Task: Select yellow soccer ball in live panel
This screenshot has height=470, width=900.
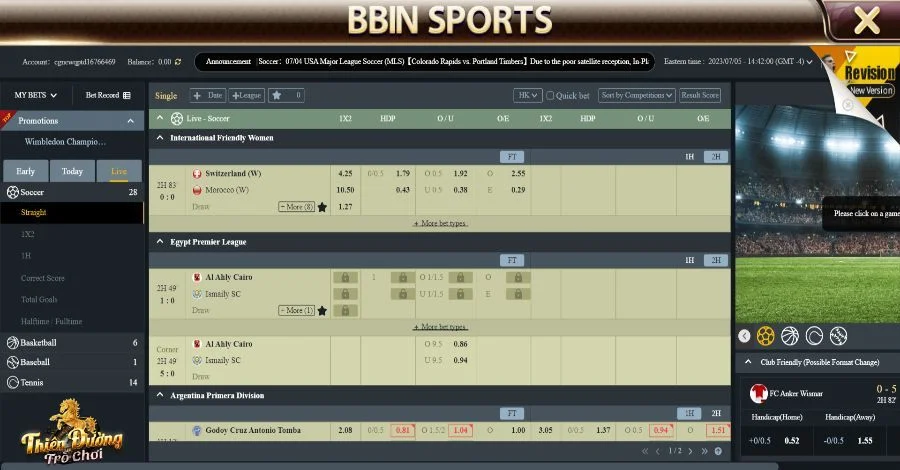Action: pyautogui.click(x=765, y=336)
